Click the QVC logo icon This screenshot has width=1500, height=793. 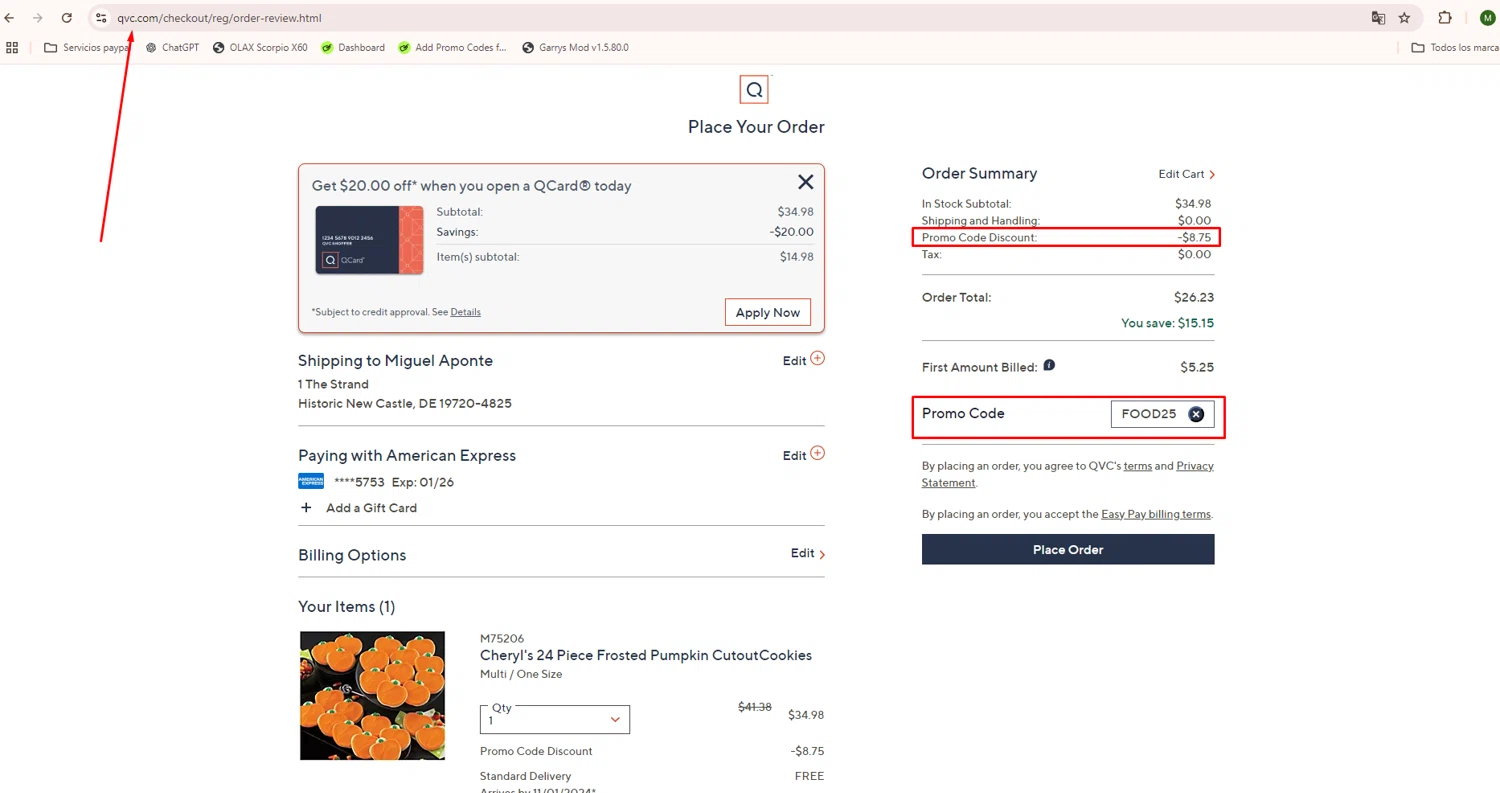click(x=754, y=90)
